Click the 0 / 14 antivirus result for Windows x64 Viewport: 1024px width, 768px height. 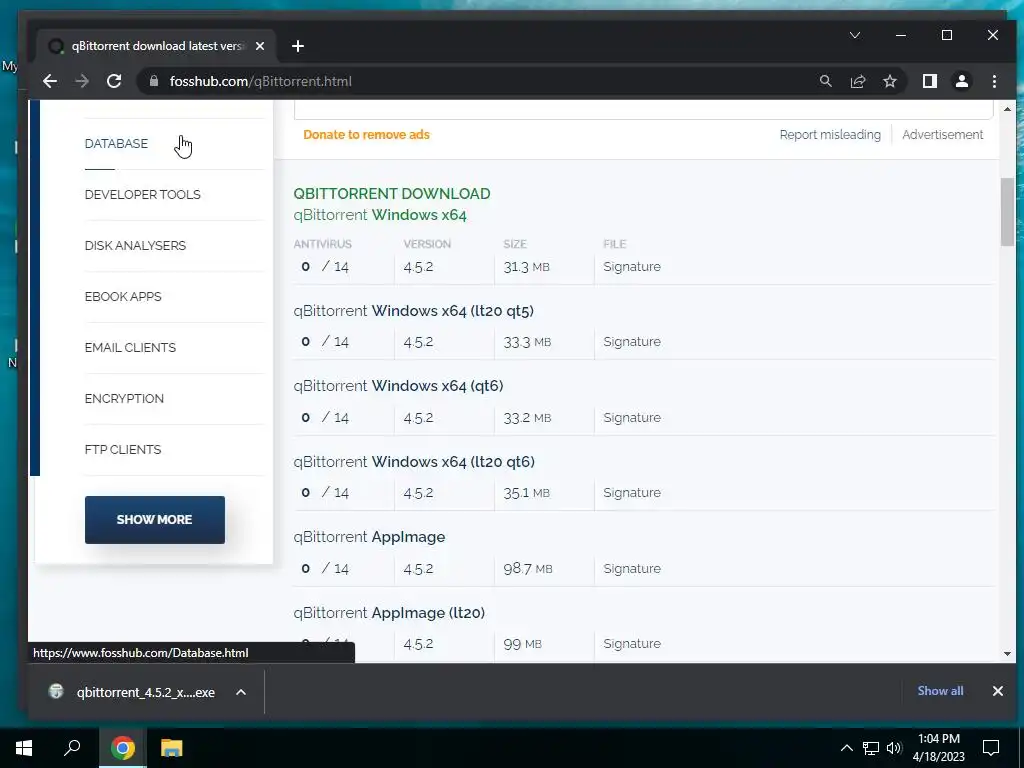click(325, 266)
